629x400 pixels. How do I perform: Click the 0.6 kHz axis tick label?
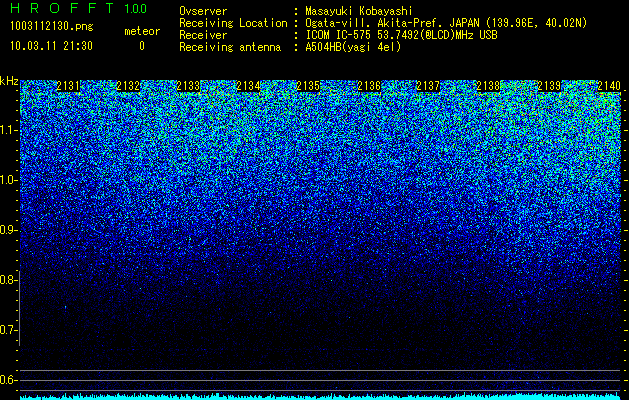point(7,380)
